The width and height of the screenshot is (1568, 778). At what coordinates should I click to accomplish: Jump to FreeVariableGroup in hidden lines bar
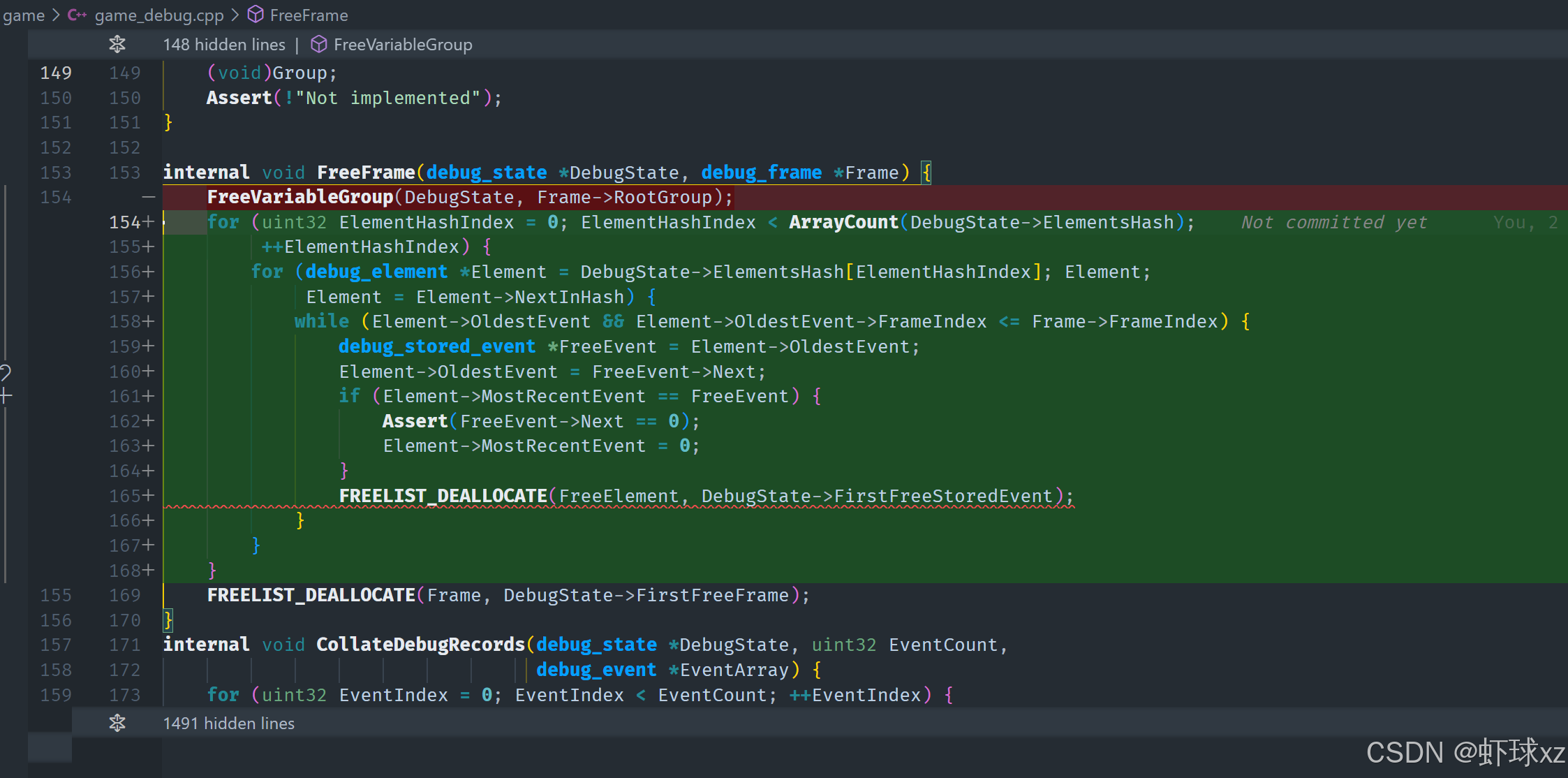click(x=403, y=45)
